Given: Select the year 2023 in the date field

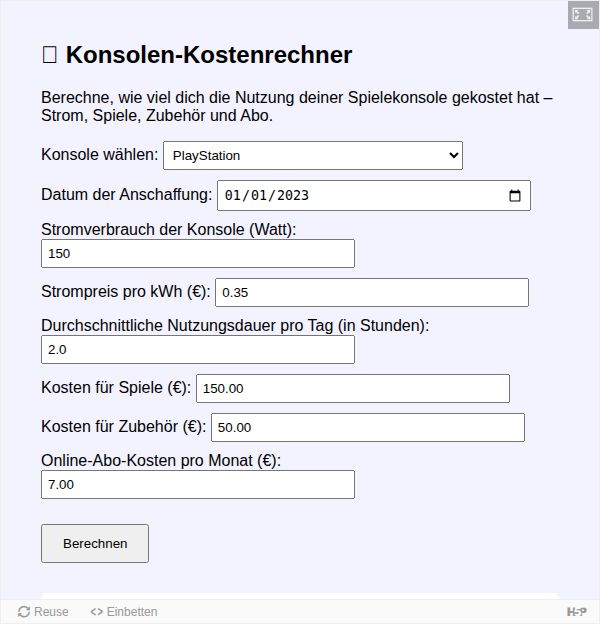Looking at the screenshot, I should [x=293, y=195].
